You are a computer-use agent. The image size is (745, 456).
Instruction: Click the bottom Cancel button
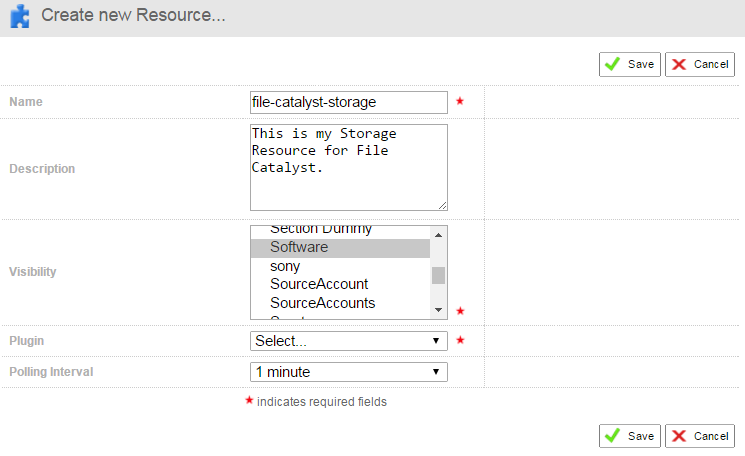(x=699, y=436)
